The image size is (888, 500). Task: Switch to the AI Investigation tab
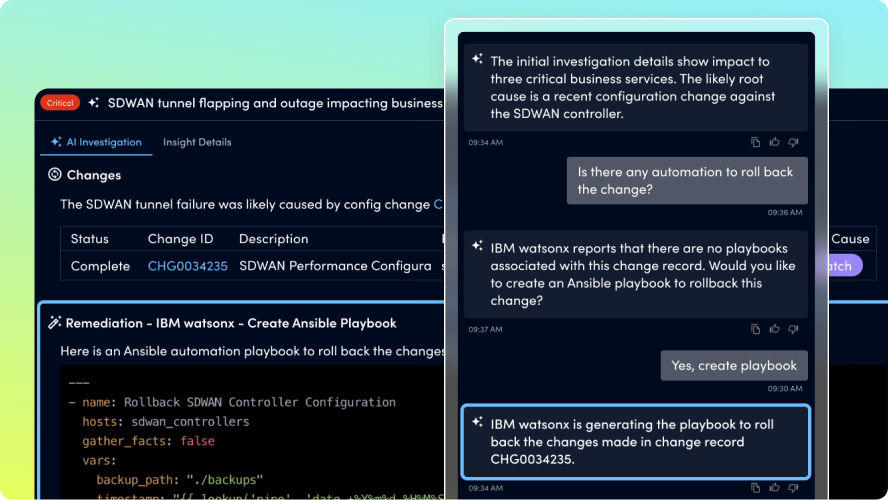tap(97, 142)
